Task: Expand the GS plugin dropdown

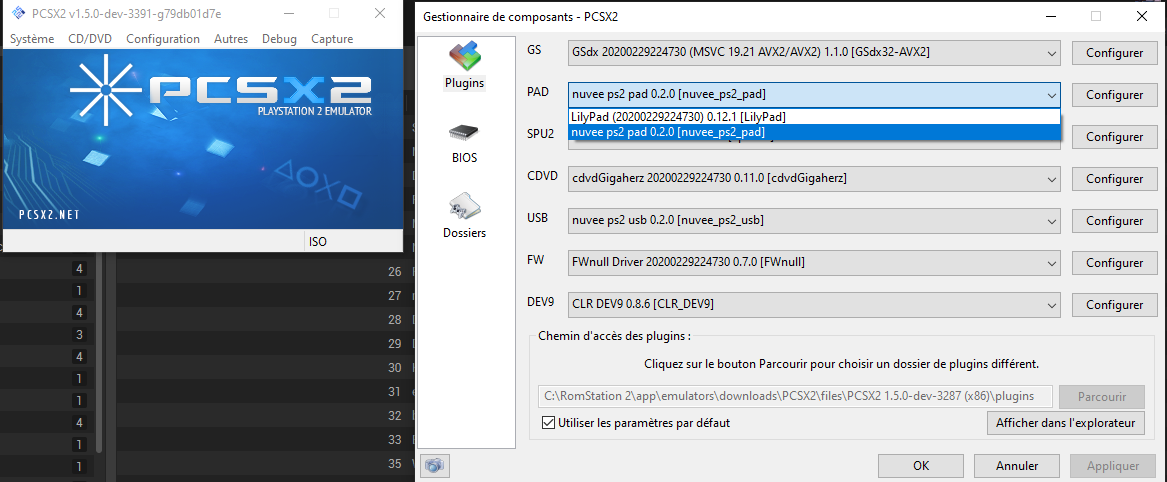Action: point(1051,53)
